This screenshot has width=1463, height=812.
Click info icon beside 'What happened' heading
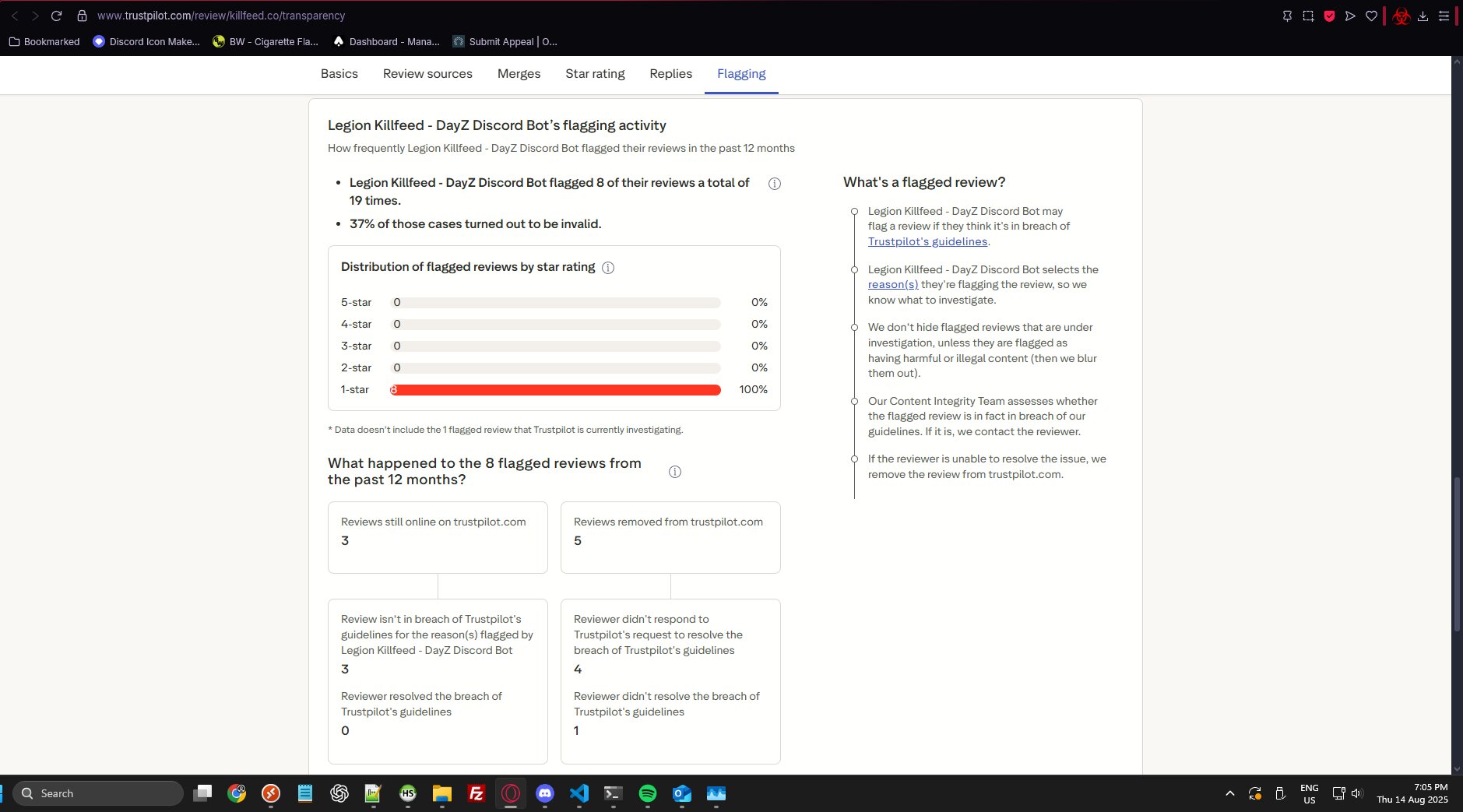pos(675,472)
